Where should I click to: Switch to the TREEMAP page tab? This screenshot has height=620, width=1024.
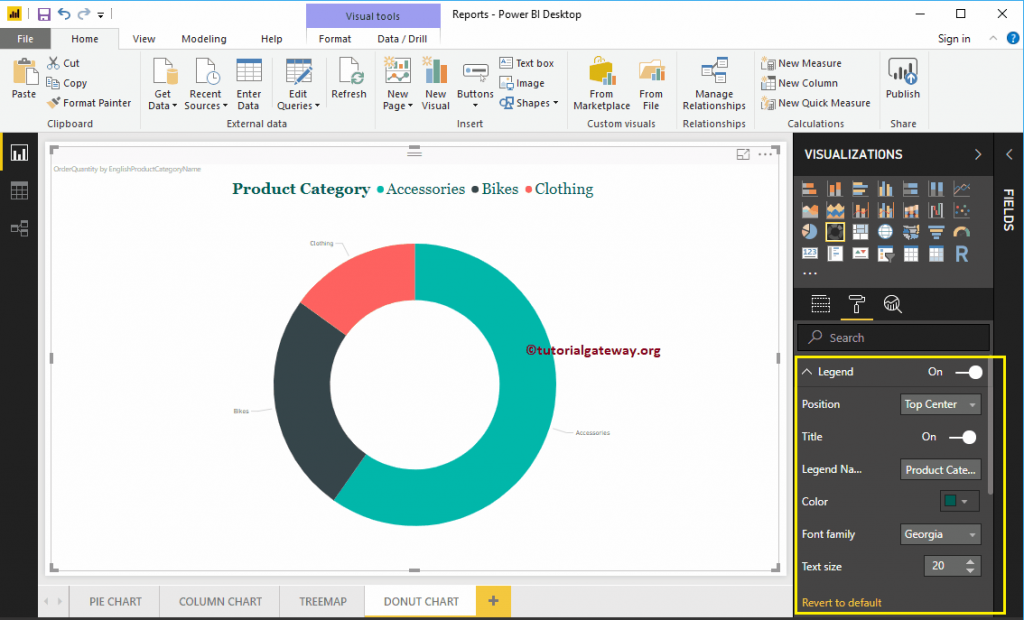click(323, 602)
